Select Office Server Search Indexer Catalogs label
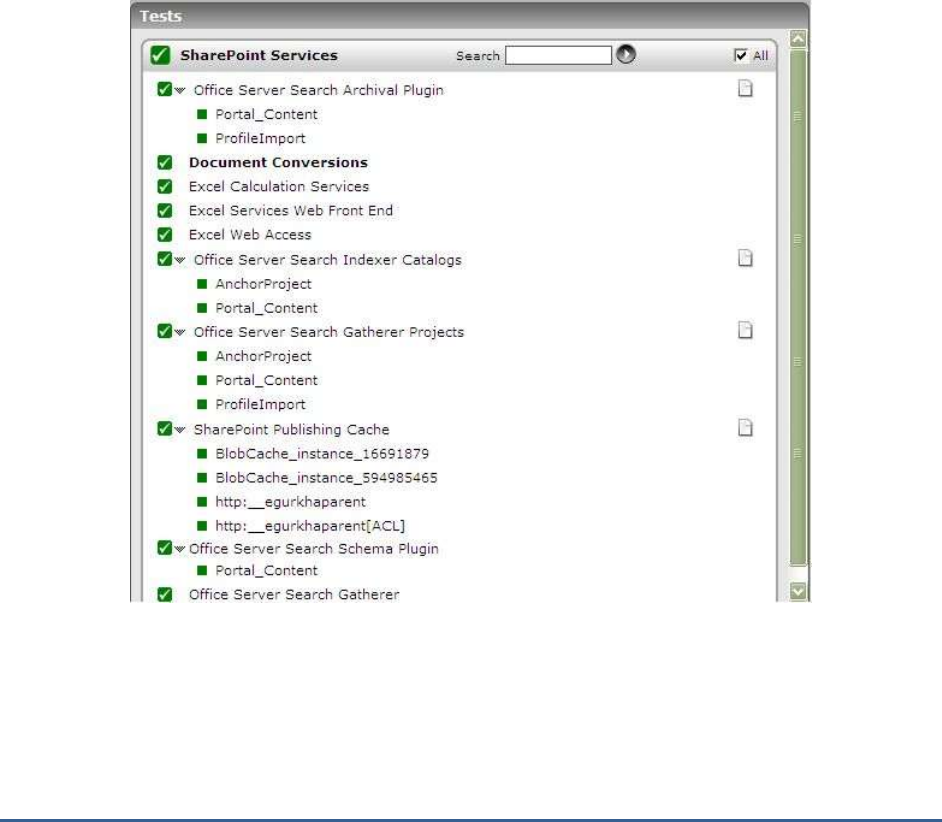Image resolution: width=942 pixels, height=822 pixels. (x=327, y=260)
